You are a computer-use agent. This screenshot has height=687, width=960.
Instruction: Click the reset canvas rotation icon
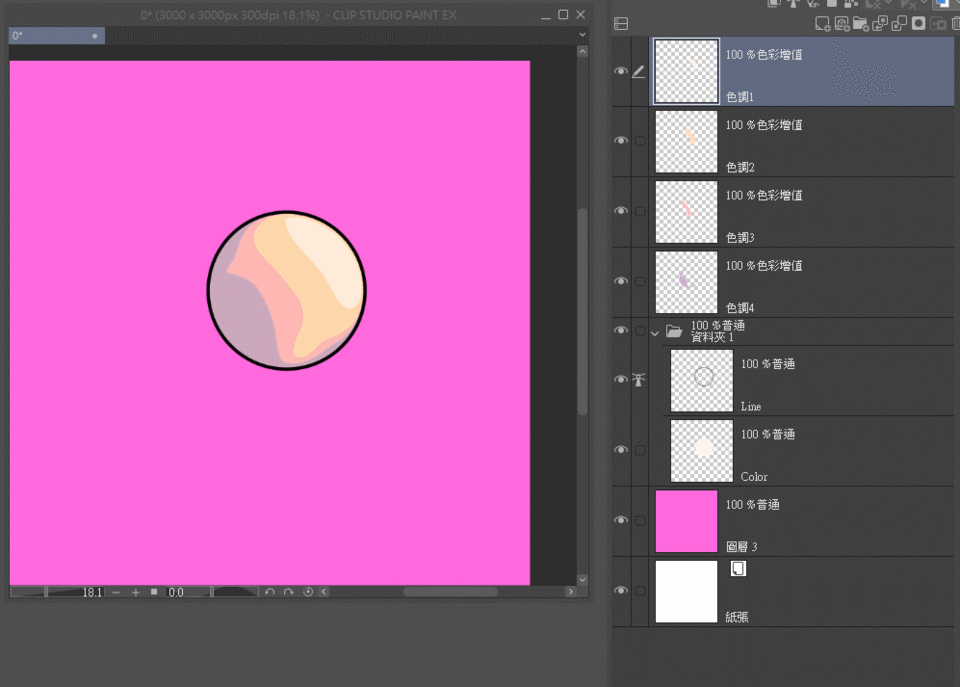click(308, 592)
